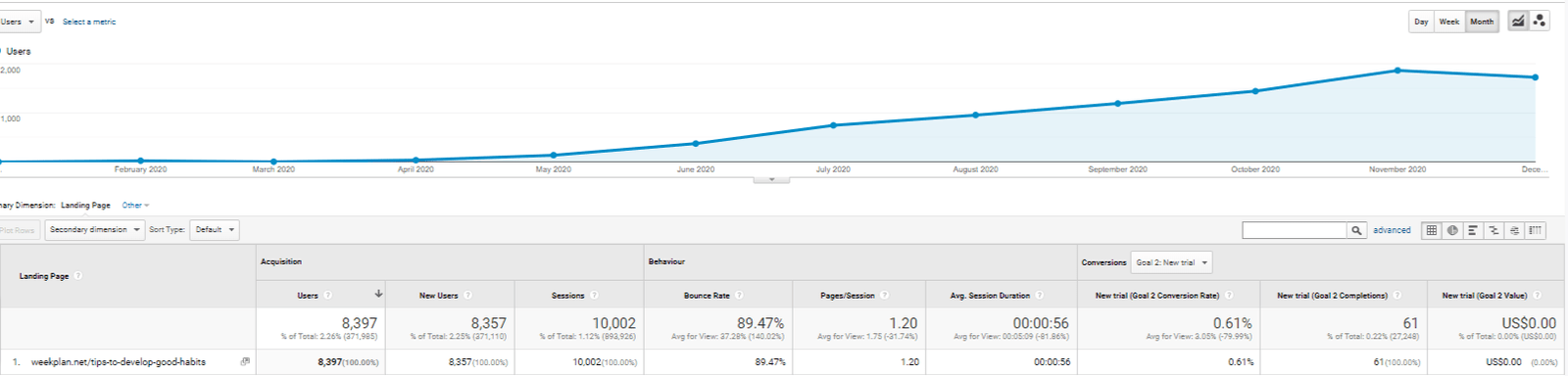Open the Sort Type Default dropdown
This screenshot has height=376, width=1568.
pos(215,230)
